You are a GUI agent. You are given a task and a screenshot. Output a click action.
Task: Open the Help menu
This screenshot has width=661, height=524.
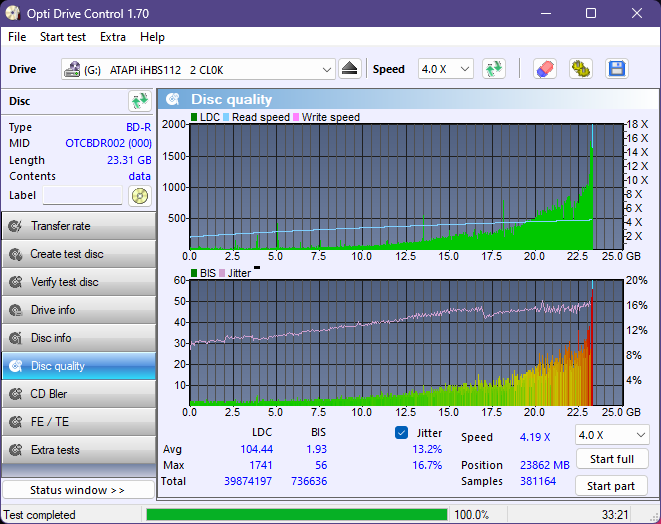coord(152,37)
